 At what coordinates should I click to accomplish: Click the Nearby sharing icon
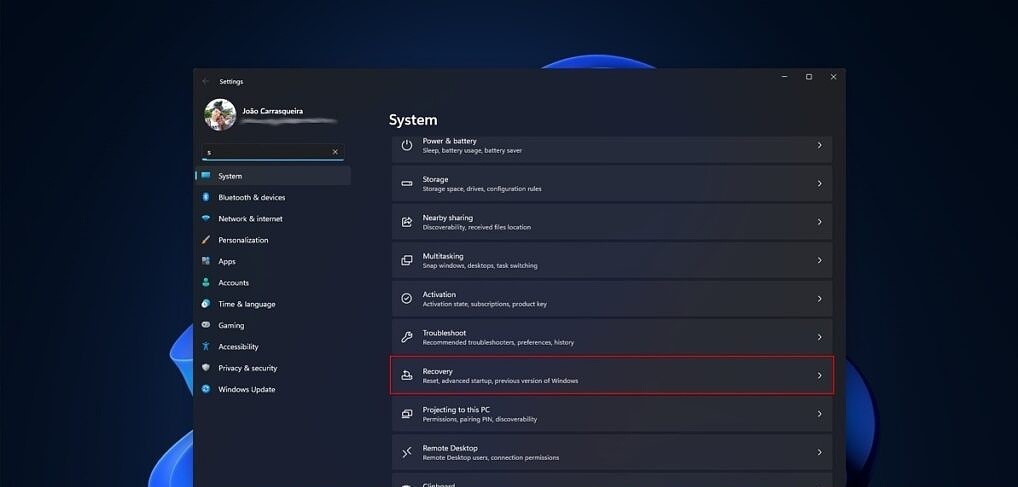coord(407,222)
